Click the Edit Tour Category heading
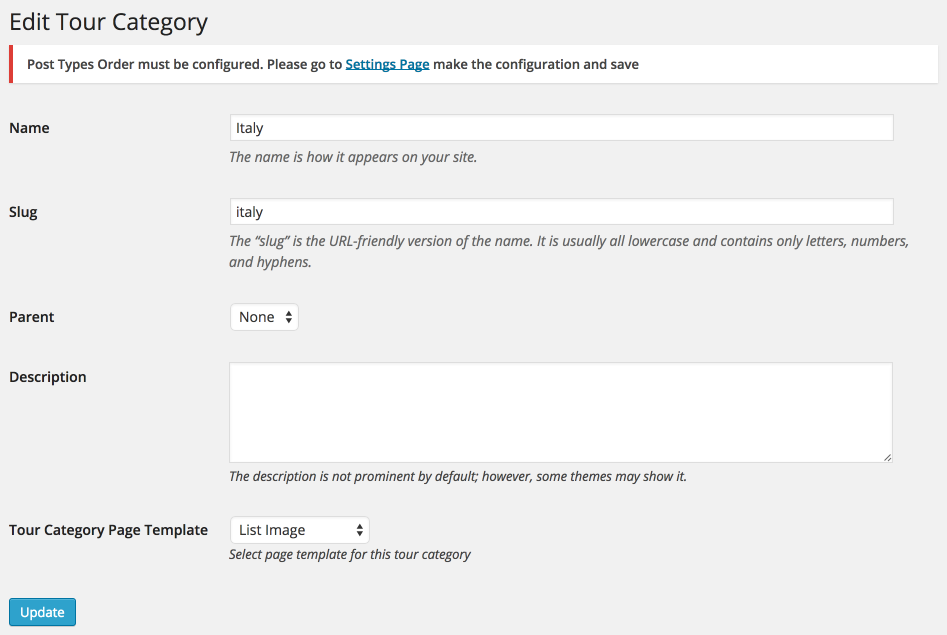 click(x=108, y=22)
